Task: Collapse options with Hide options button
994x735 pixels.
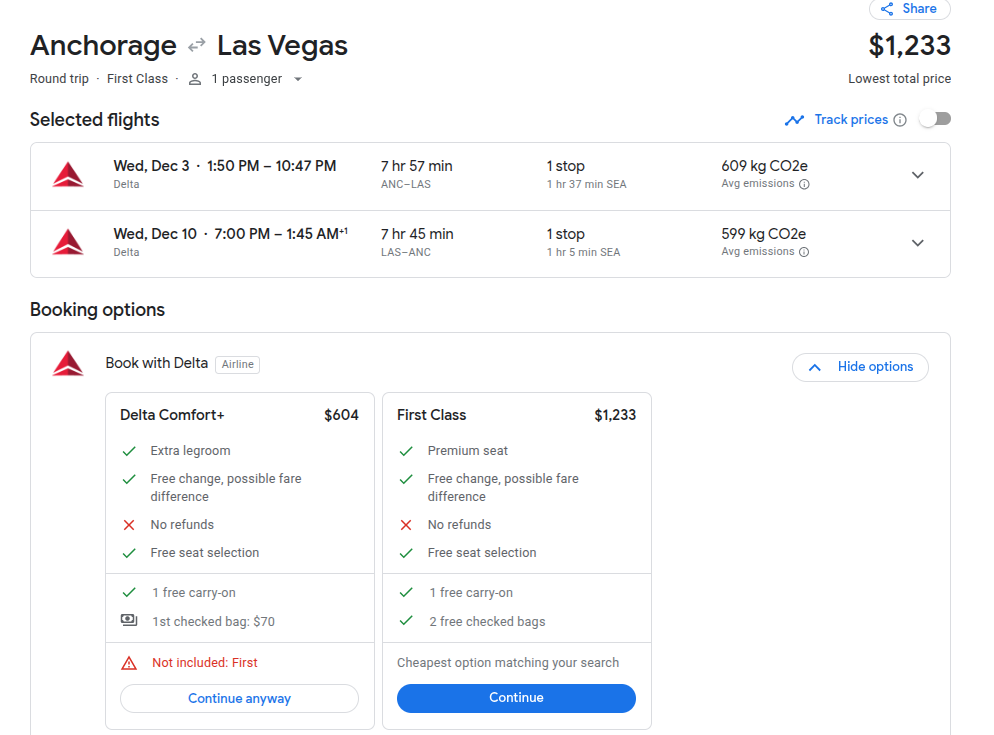Action: click(x=860, y=367)
